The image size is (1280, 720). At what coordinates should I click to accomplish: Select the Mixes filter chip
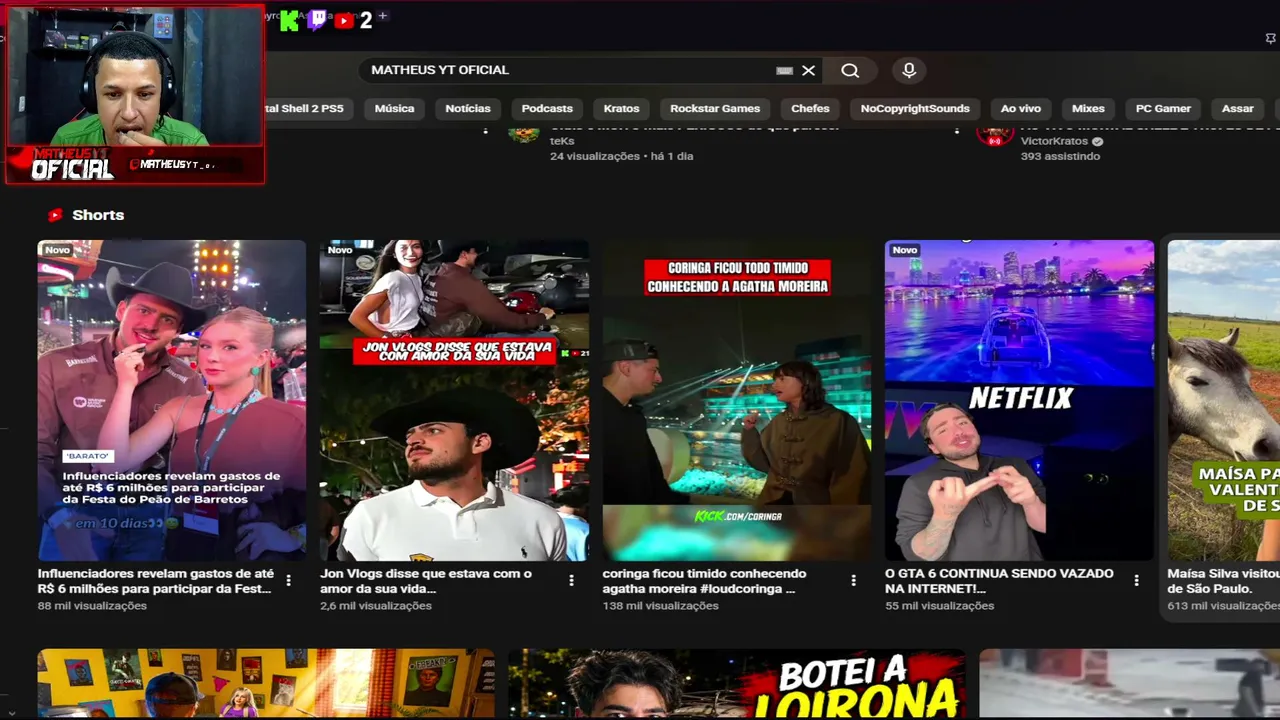point(1088,108)
